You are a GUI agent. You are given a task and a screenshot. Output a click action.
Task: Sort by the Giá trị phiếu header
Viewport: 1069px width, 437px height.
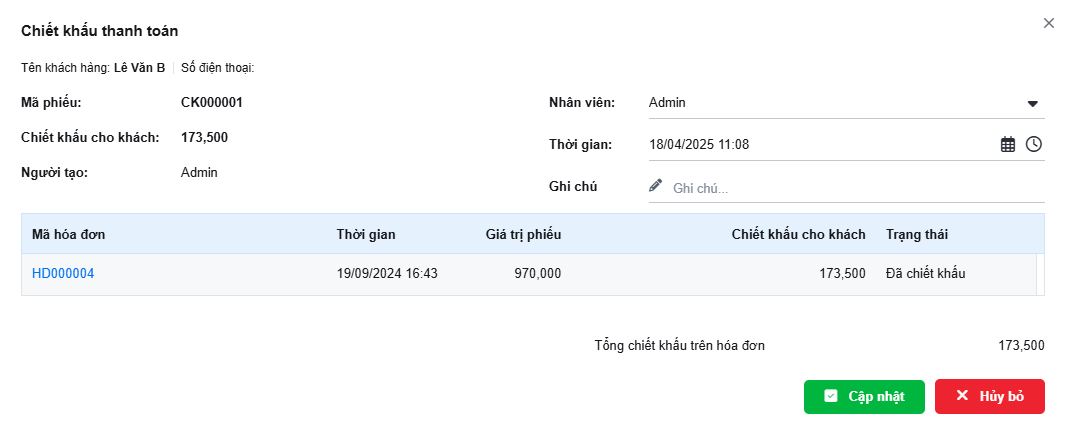(x=524, y=235)
